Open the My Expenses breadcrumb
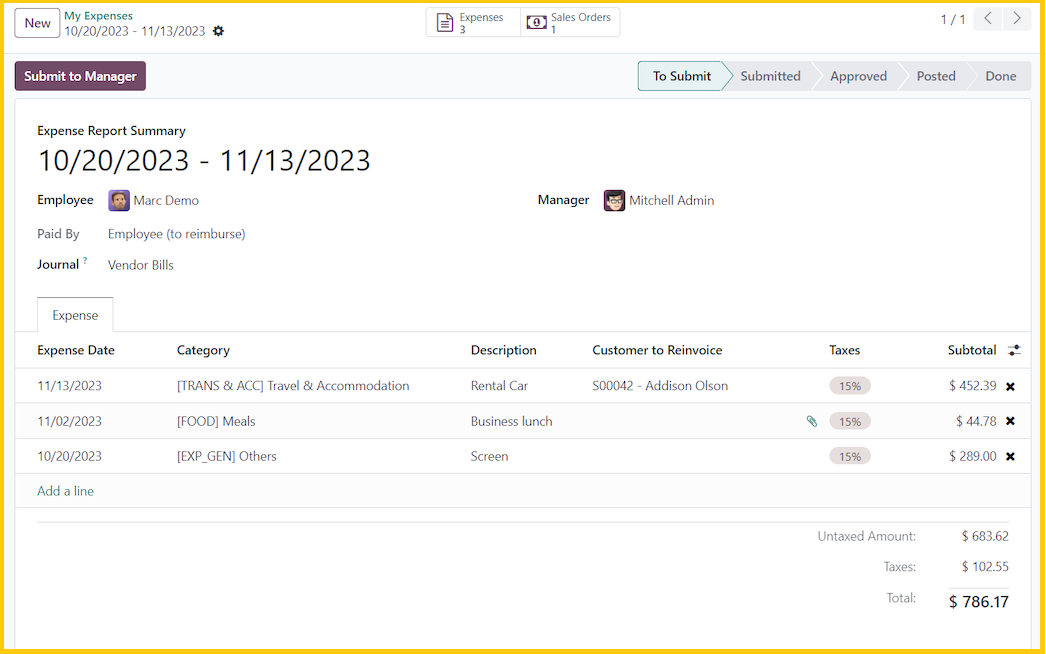 pos(98,15)
